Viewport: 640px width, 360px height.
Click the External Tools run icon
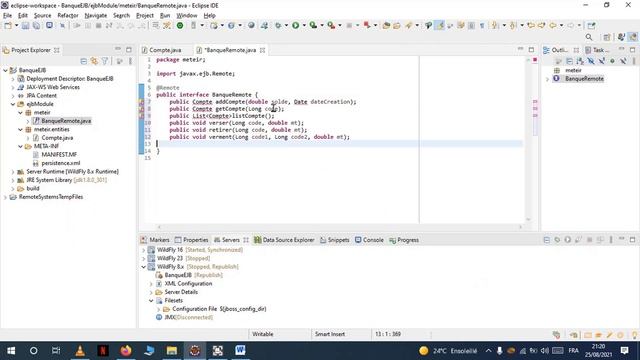coord(331,26)
